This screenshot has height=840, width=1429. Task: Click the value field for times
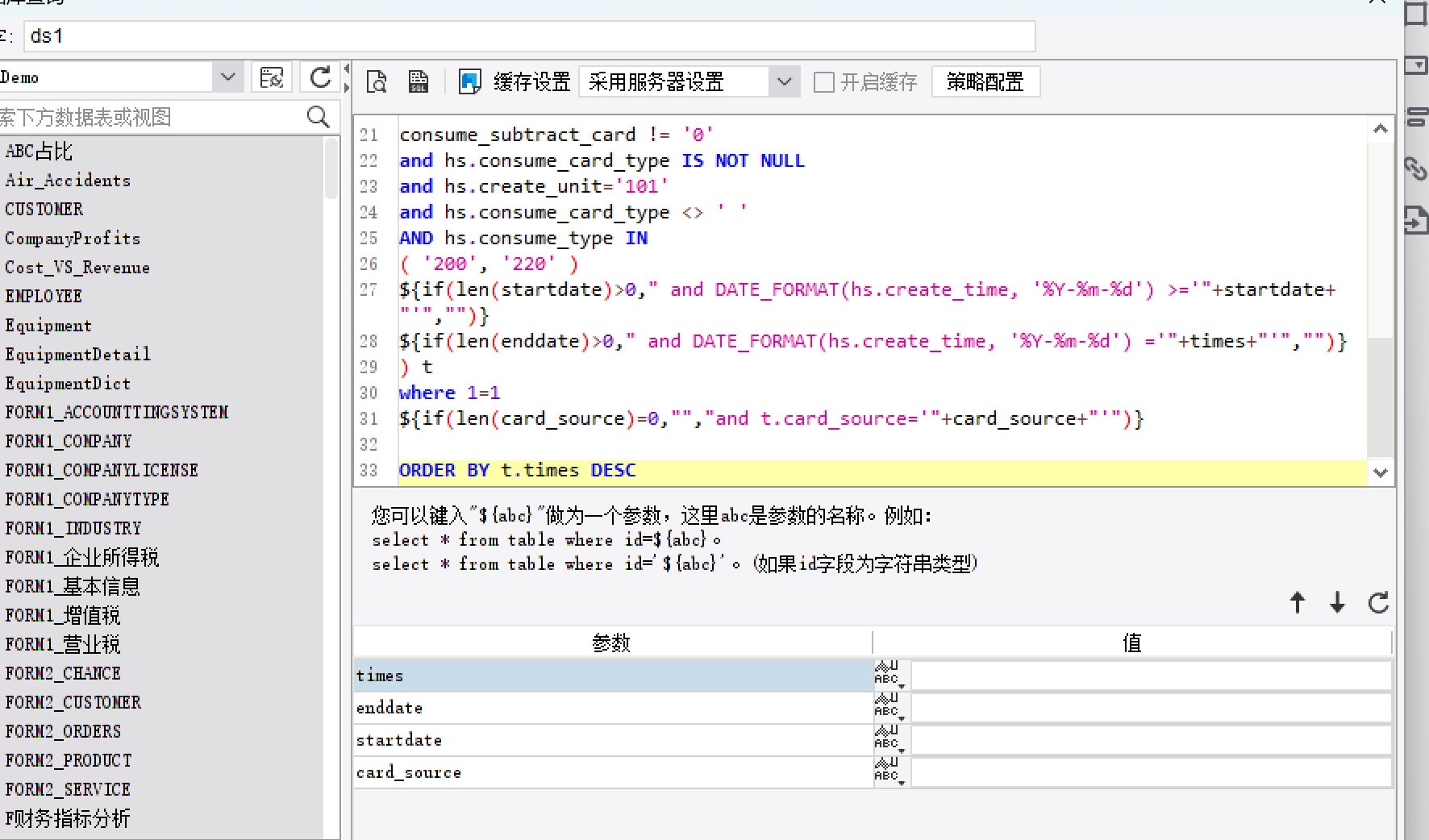coord(1151,676)
